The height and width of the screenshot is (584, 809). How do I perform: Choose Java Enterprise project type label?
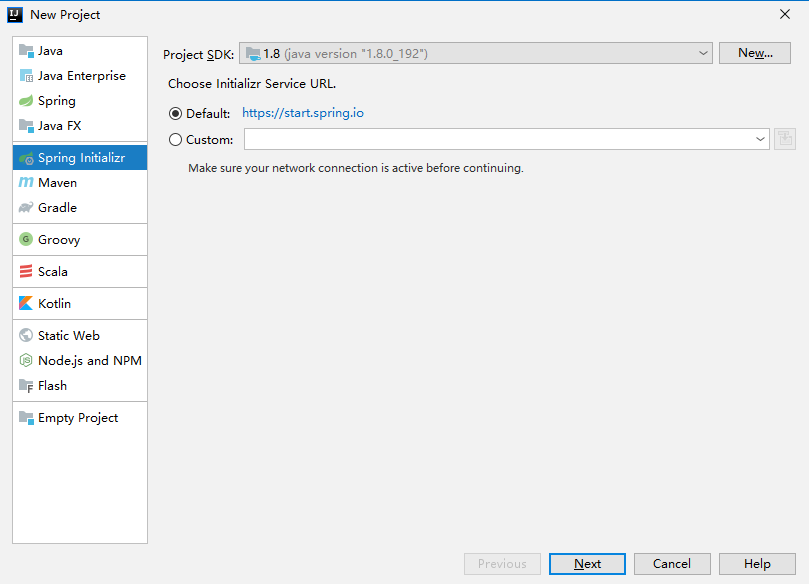82,76
